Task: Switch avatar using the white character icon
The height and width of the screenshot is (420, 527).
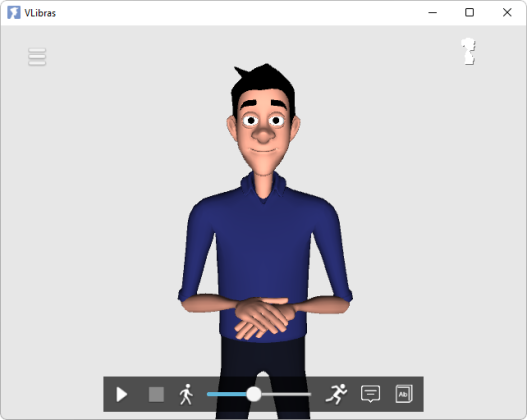Action: [x=468, y=51]
